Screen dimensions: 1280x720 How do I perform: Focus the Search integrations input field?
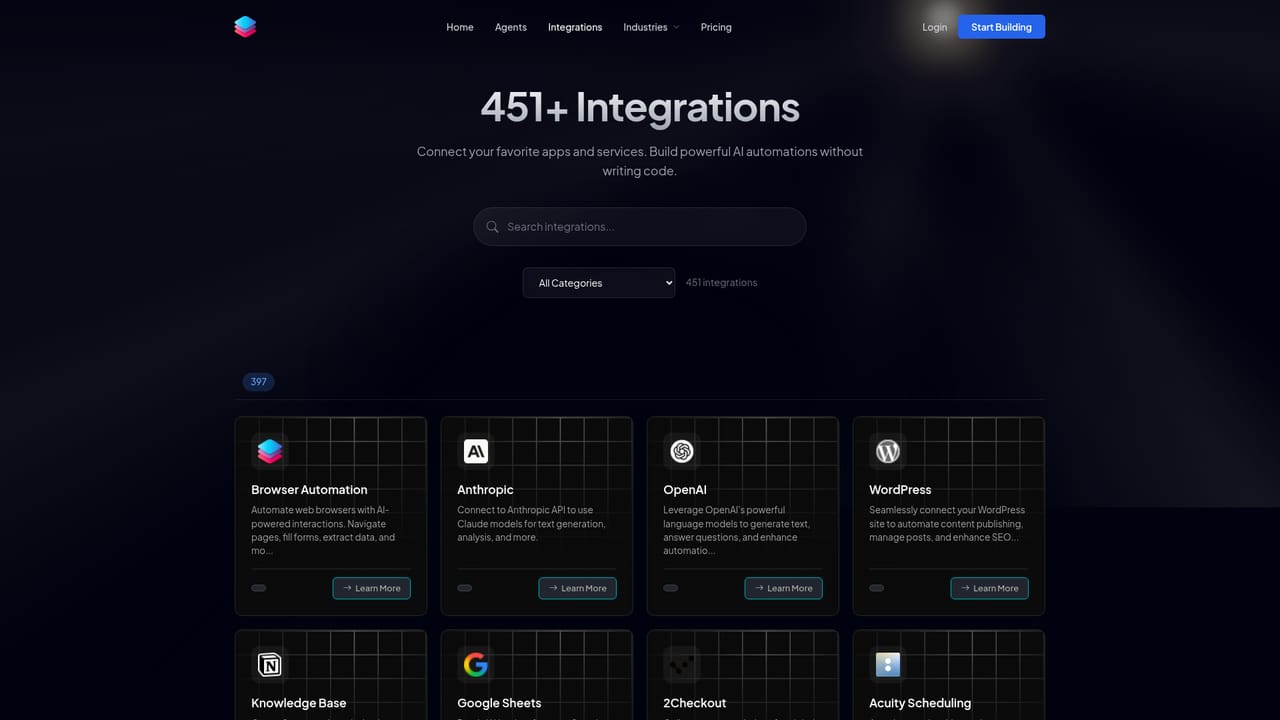pyautogui.click(x=640, y=227)
